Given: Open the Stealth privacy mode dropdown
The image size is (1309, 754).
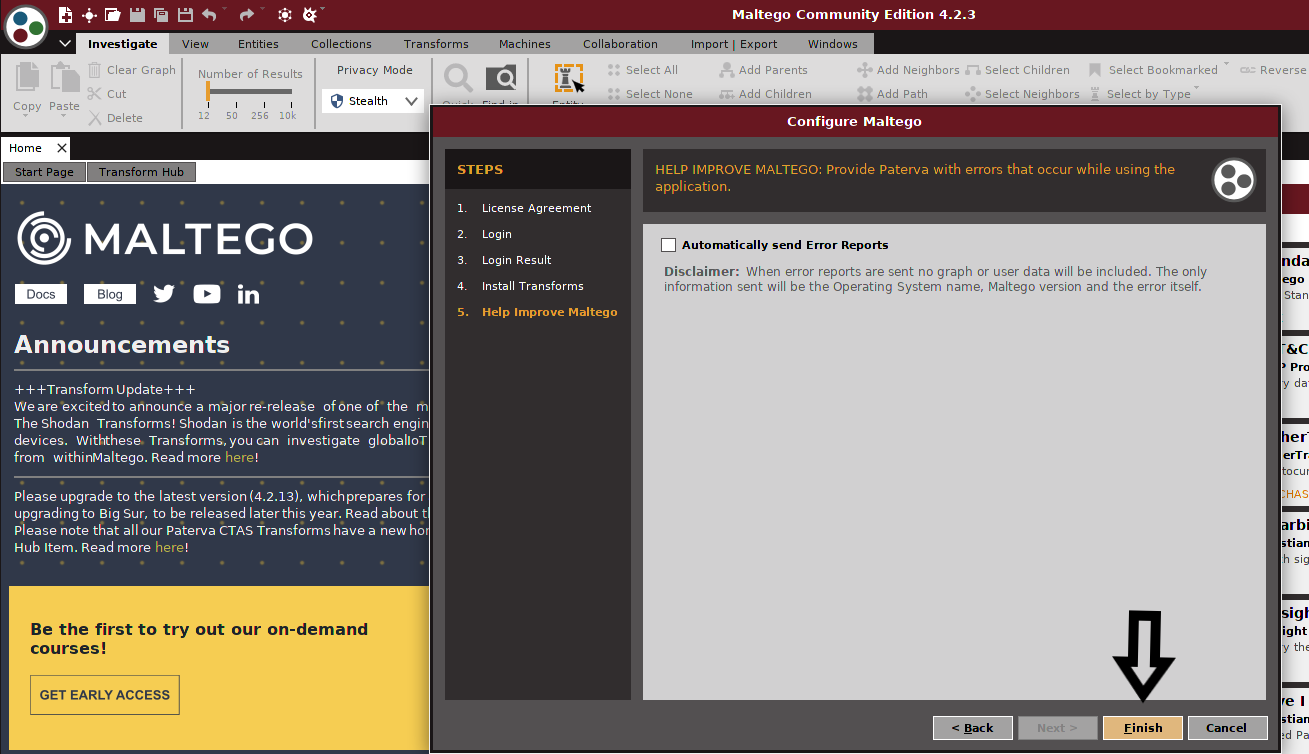Looking at the screenshot, I should point(373,101).
